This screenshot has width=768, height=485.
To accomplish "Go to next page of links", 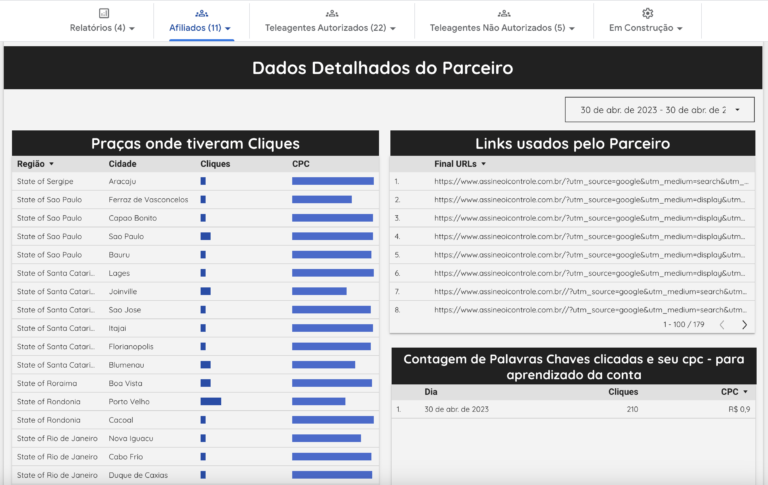I will point(744,325).
